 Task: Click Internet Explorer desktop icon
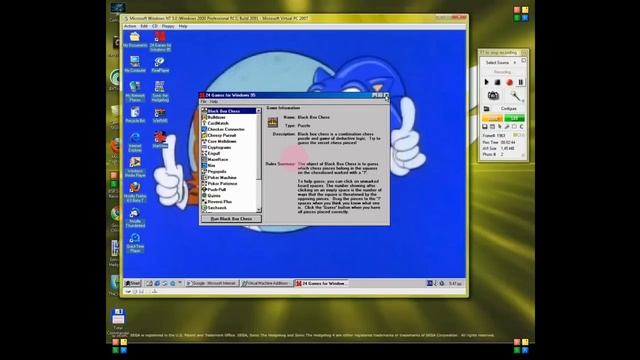tap(135, 142)
